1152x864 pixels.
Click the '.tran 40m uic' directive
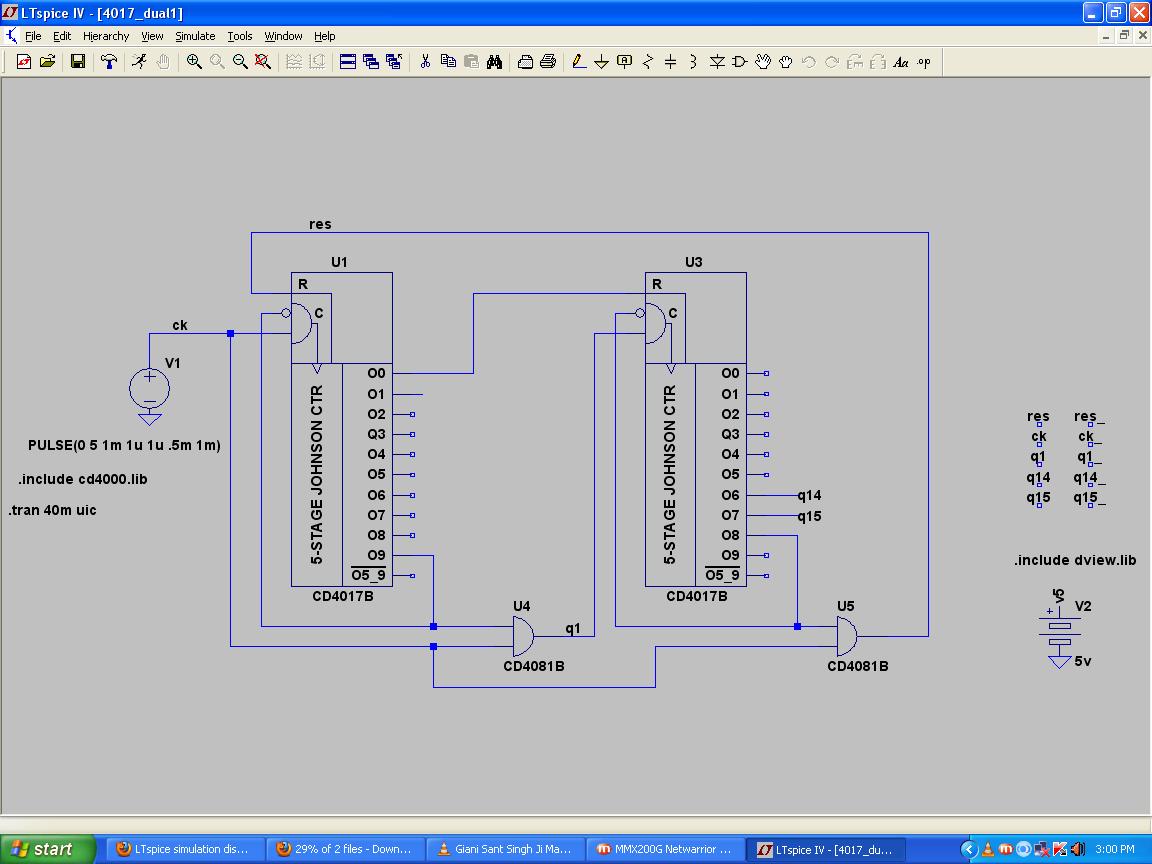tap(53, 510)
